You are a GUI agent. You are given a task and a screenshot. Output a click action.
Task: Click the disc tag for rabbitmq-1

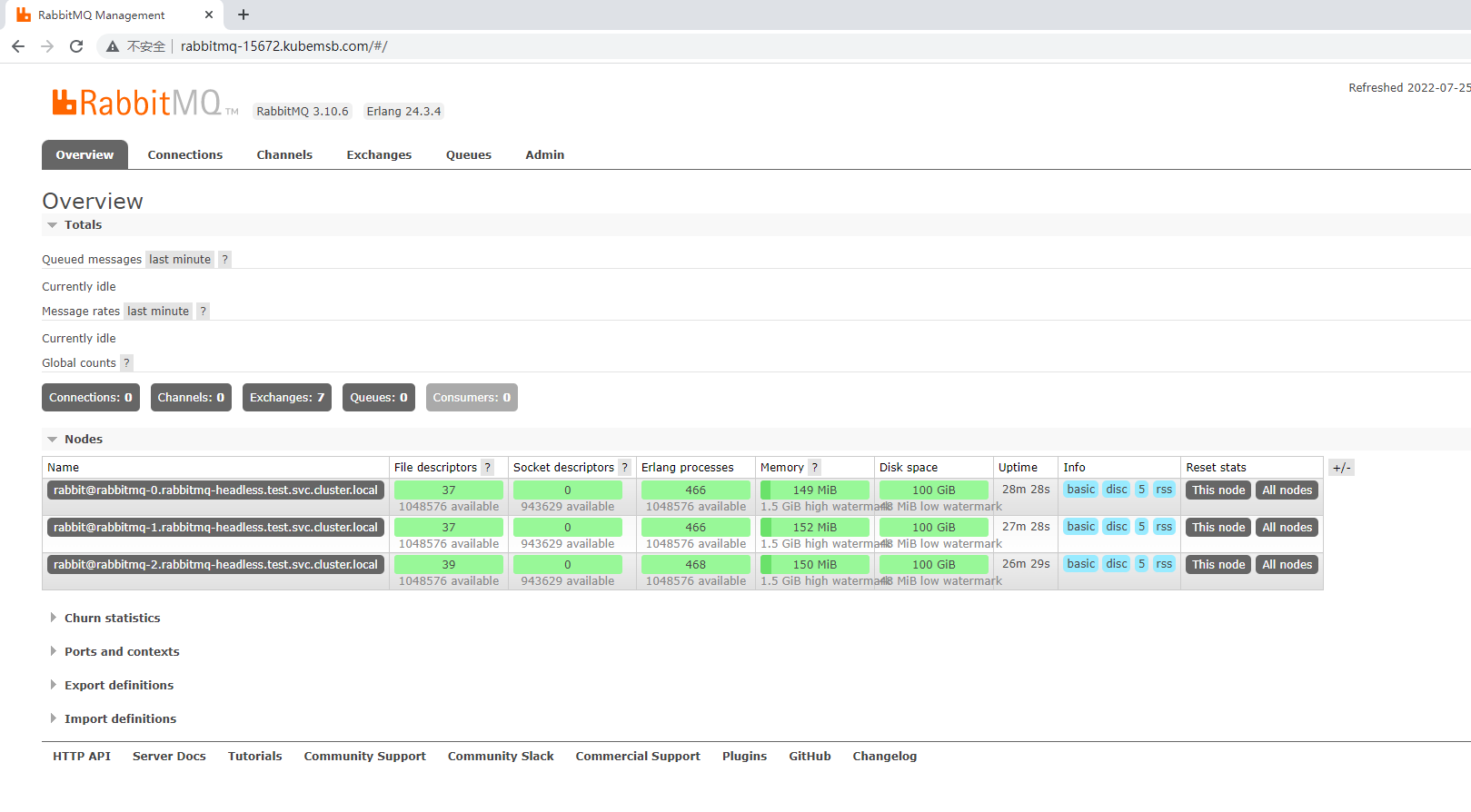[x=1117, y=527]
